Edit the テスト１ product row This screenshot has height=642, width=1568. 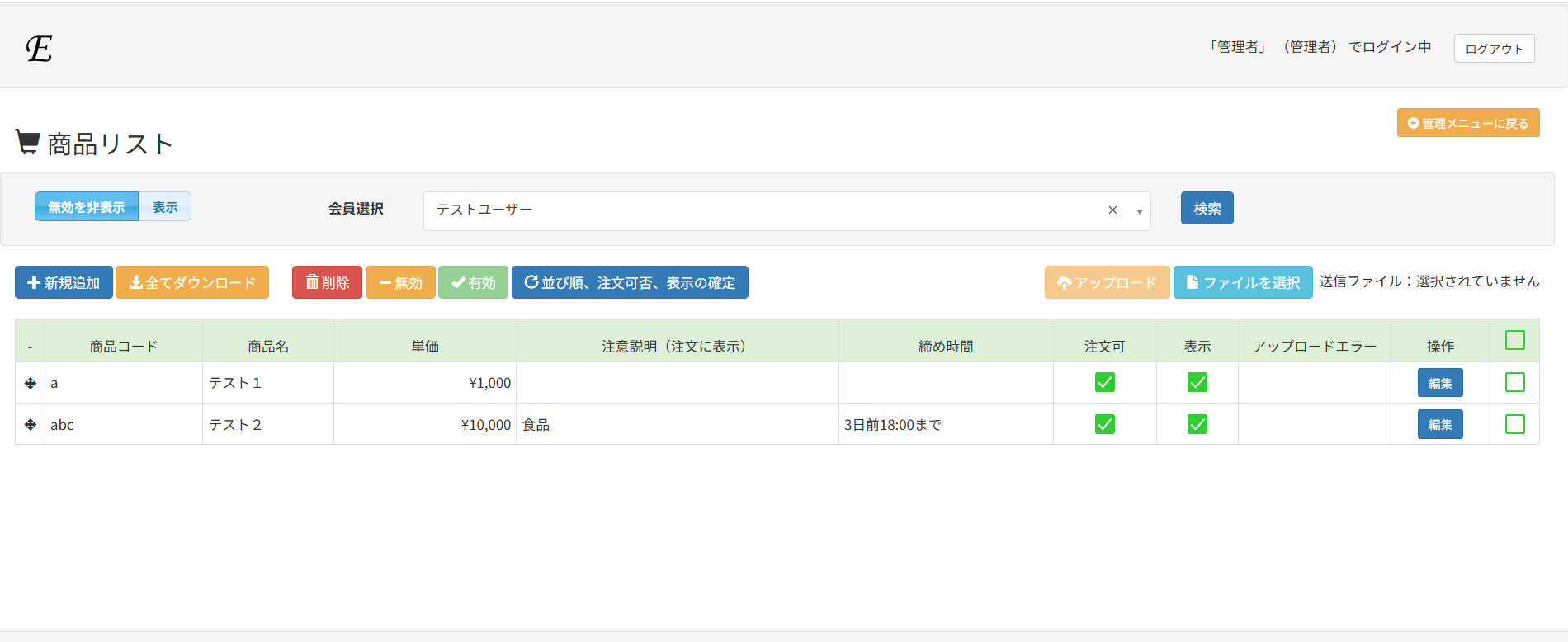[x=1440, y=383]
